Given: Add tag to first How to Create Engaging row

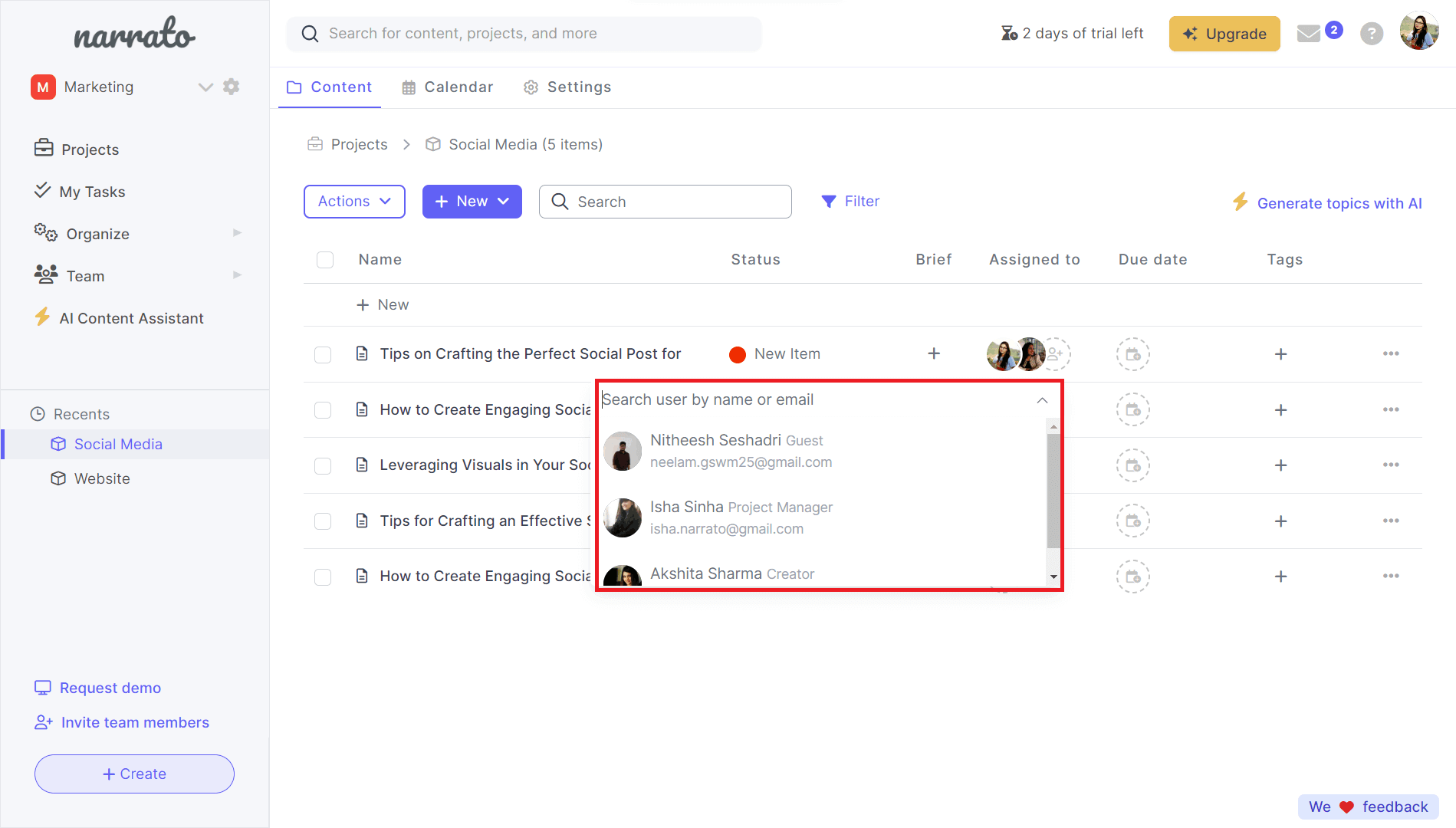Looking at the screenshot, I should (1280, 410).
